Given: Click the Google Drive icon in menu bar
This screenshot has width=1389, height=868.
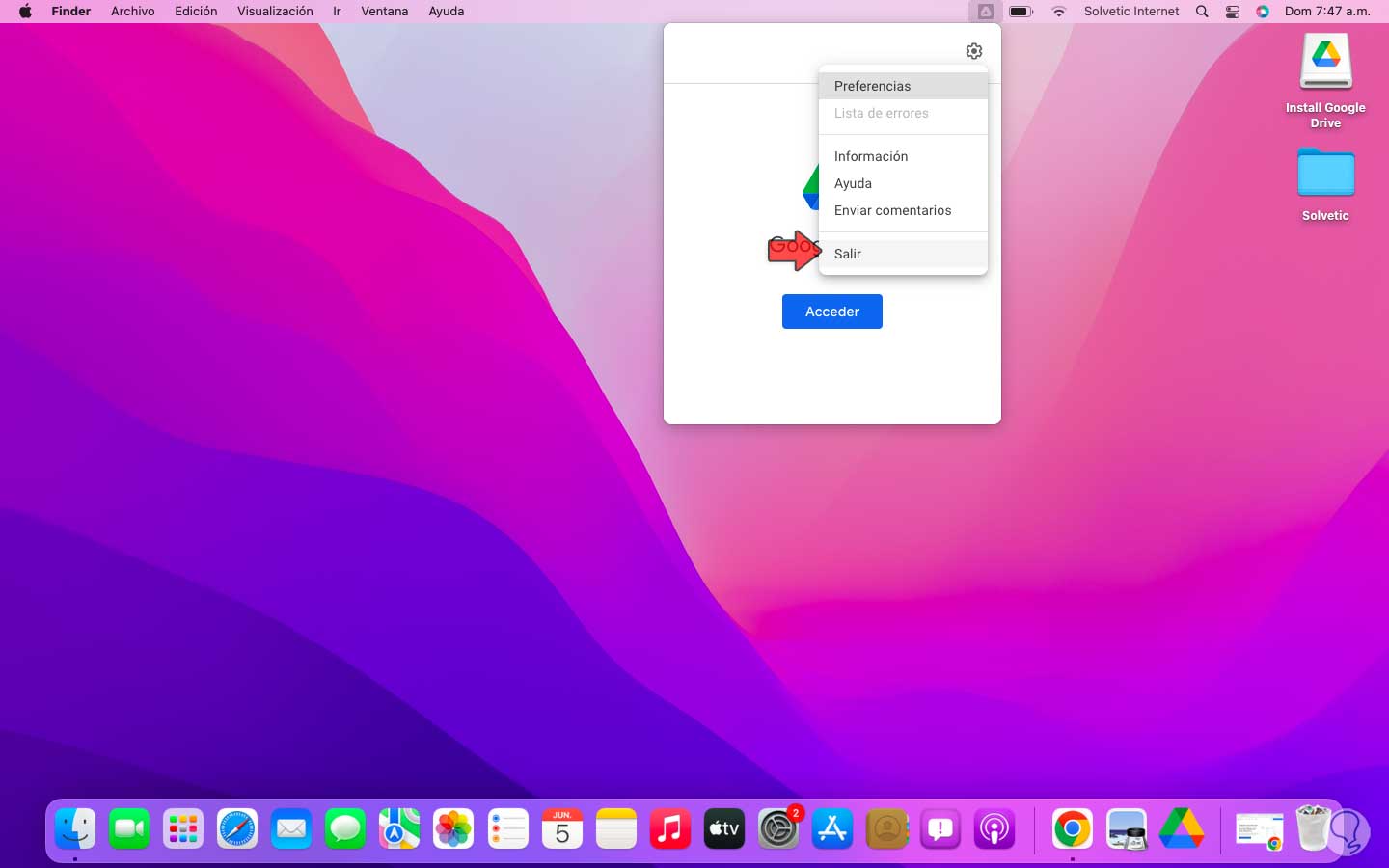Looking at the screenshot, I should pos(985,12).
